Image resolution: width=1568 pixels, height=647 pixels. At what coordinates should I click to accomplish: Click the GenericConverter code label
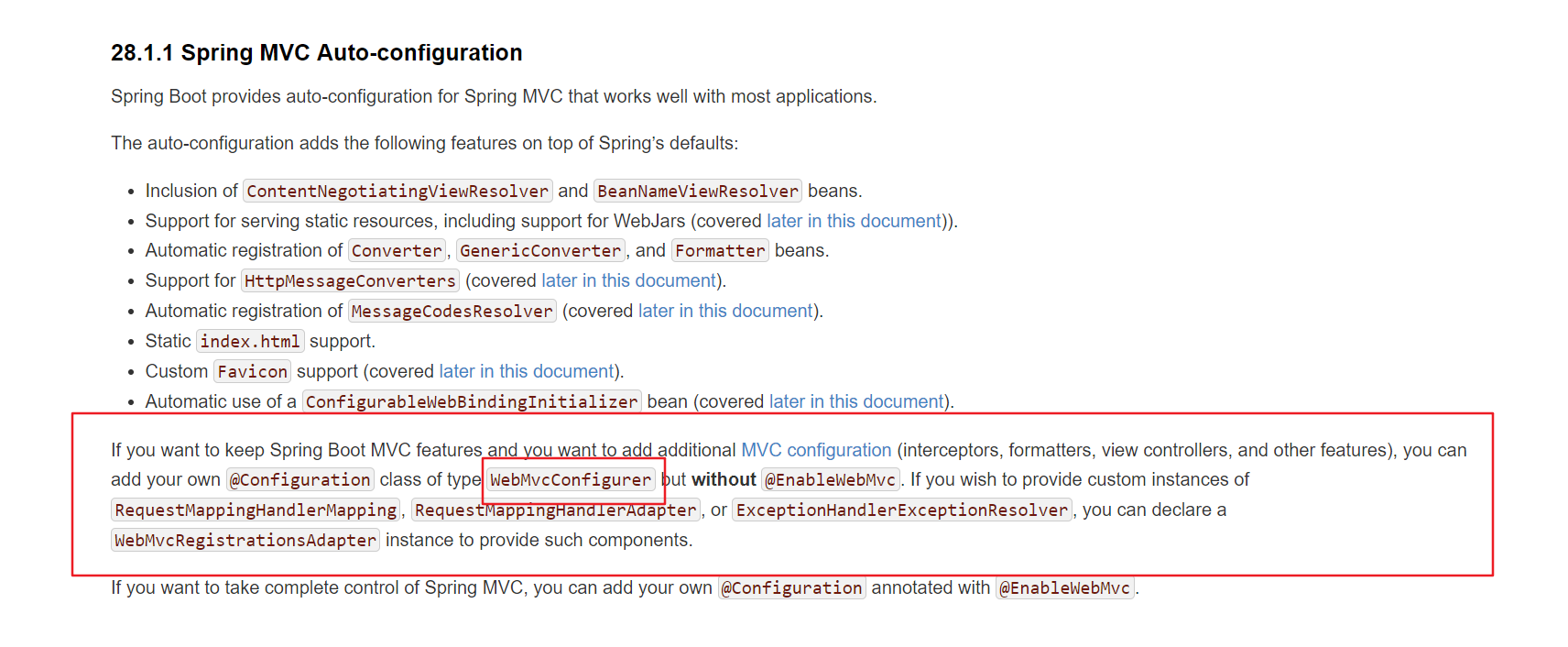[x=540, y=250]
